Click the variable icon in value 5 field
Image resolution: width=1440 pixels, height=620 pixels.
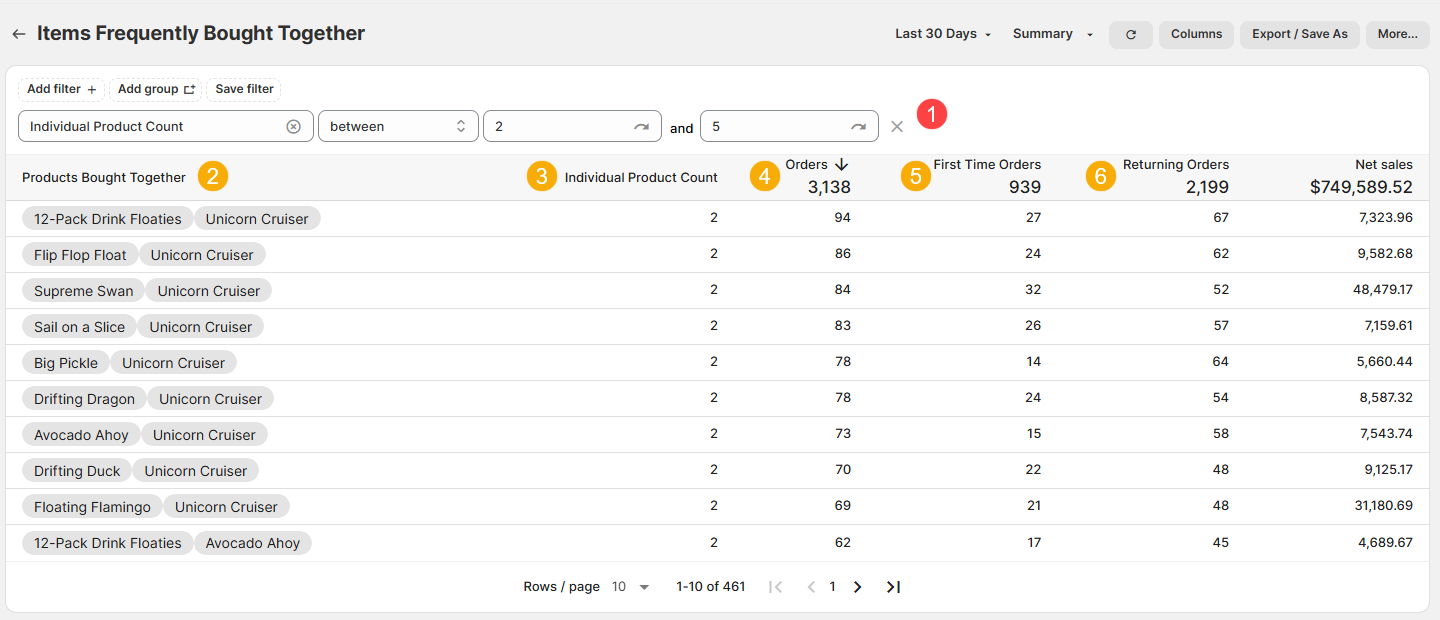(x=858, y=127)
